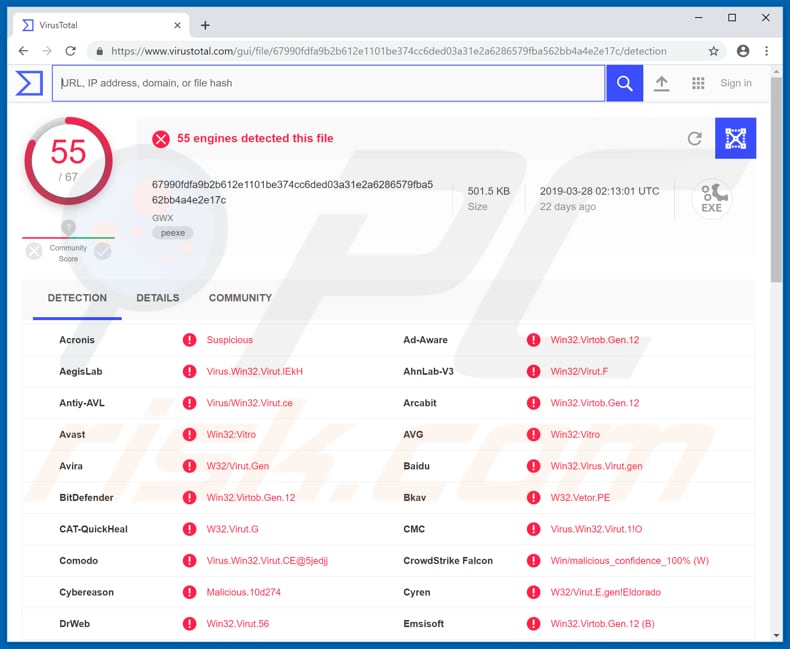Click W32/Virut.E.gen!Eldorado Cyren result
Image resolution: width=790 pixels, height=649 pixels.
tap(606, 592)
